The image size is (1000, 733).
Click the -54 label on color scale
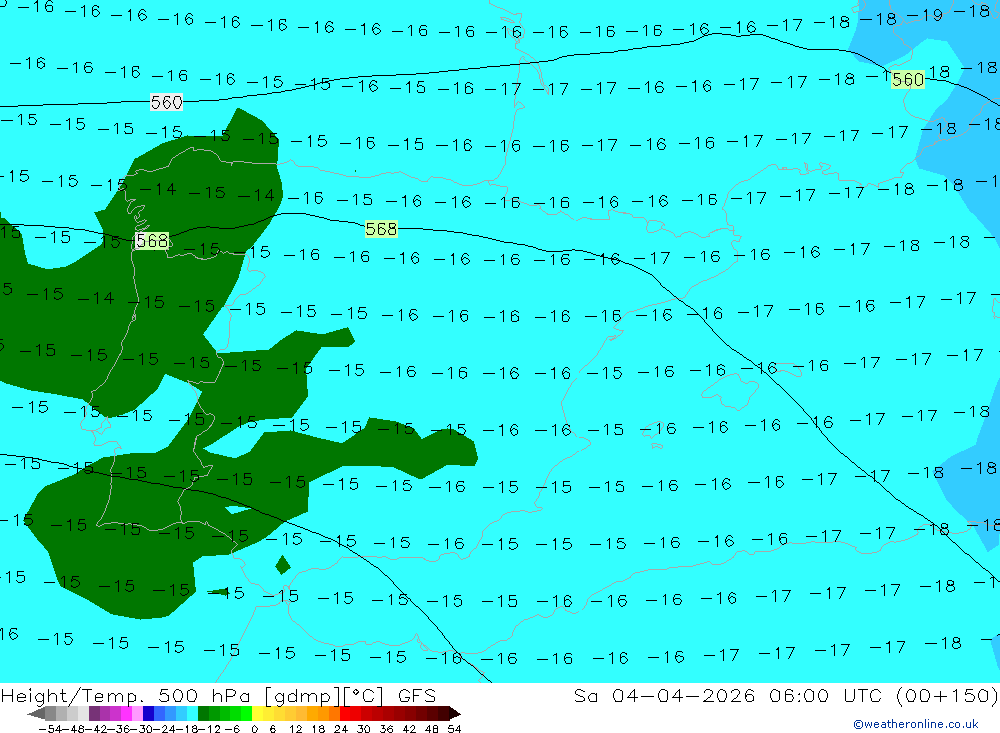50,729
